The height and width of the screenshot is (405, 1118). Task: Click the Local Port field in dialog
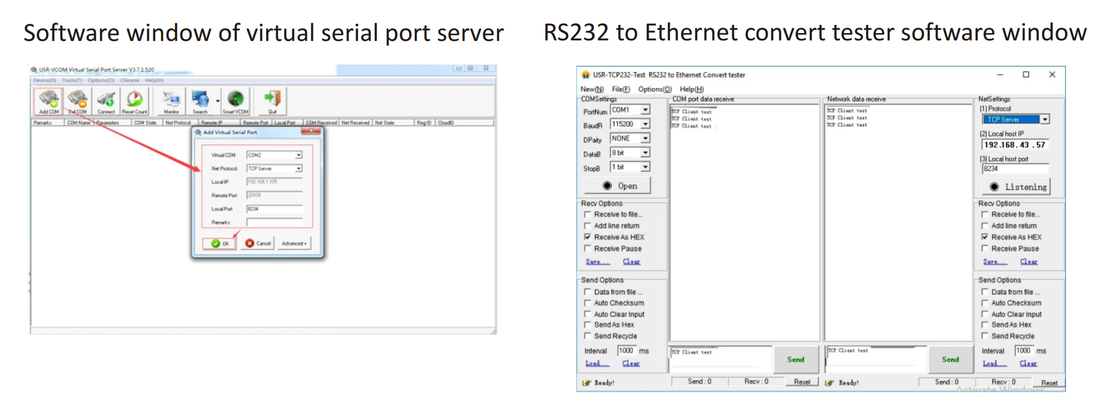pos(273,209)
